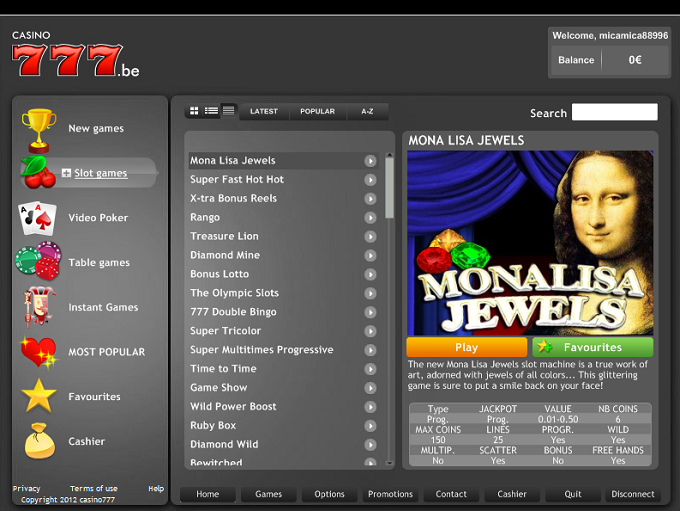Open Video Poker category label
Viewport: 680px width, 511px height.
98,218
